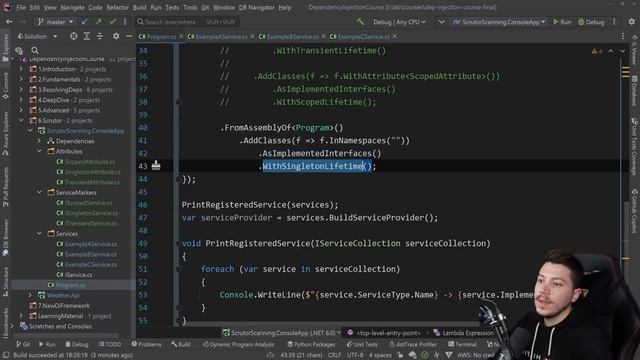Screen dimensions: 640x360
Task: Toggle the read-only lock in the status bar
Action: (400, 355)
